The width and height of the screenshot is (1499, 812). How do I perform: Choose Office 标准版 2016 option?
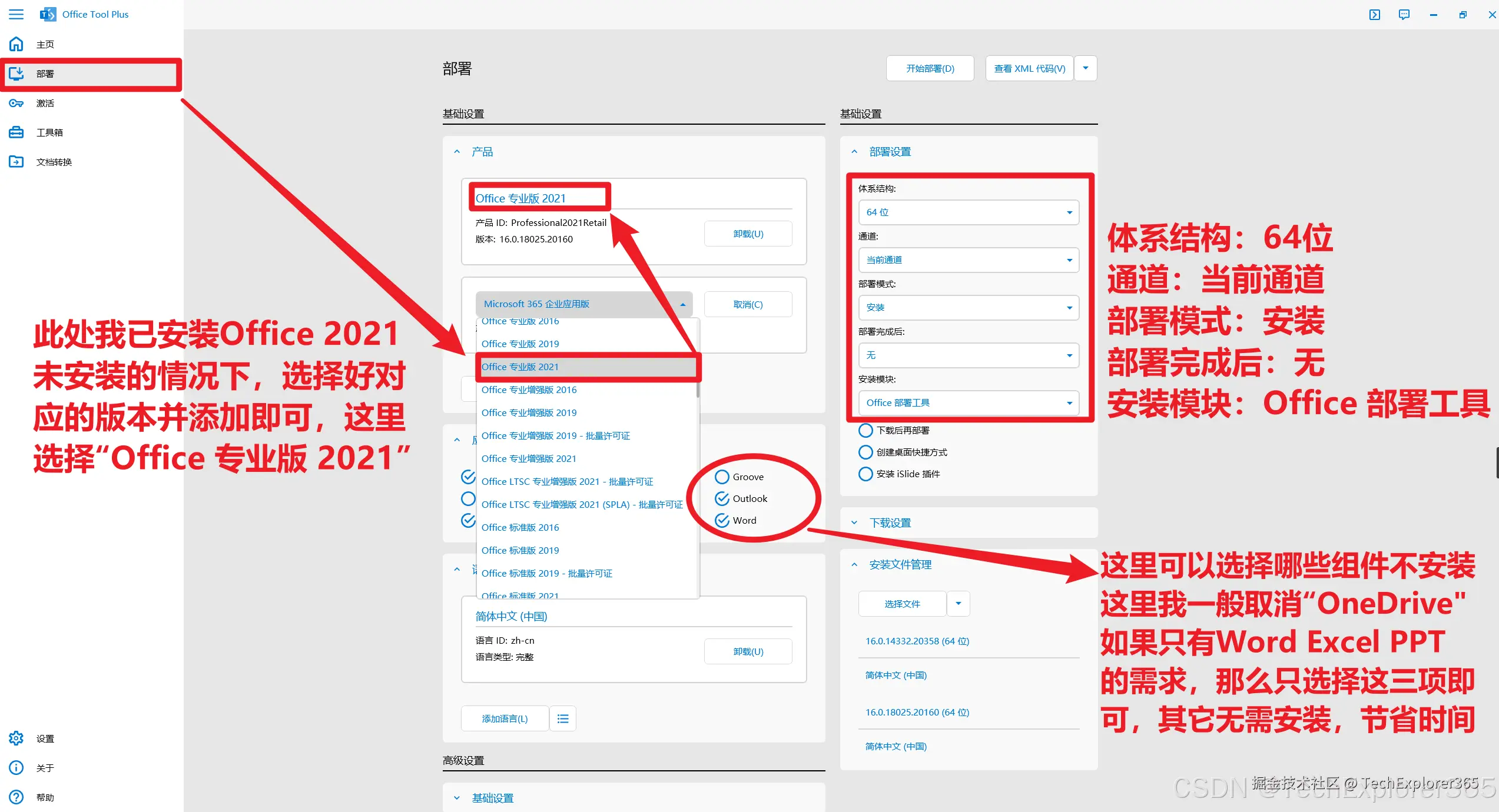coord(520,527)
